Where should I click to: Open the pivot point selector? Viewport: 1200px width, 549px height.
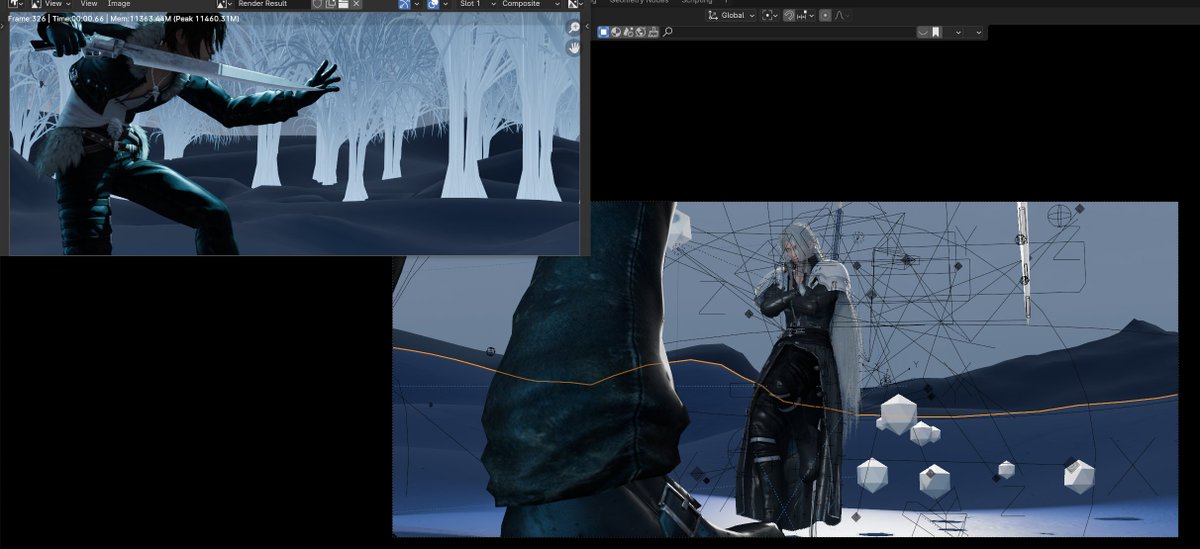tap(771, 15)
